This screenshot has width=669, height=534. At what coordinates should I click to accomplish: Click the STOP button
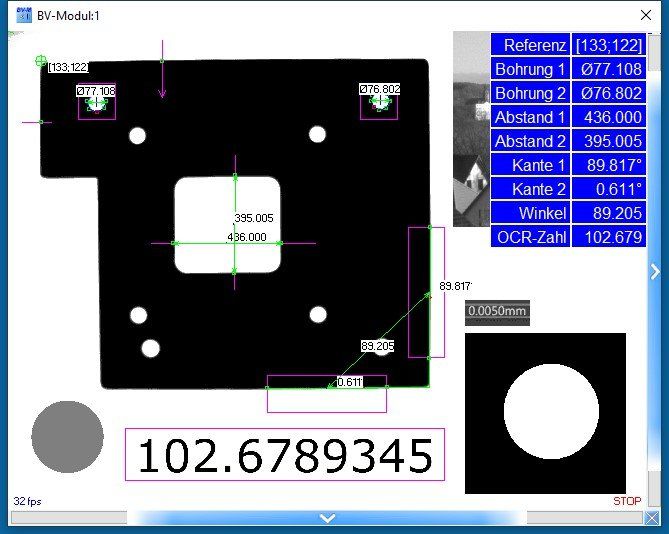(x=627, y=501)
